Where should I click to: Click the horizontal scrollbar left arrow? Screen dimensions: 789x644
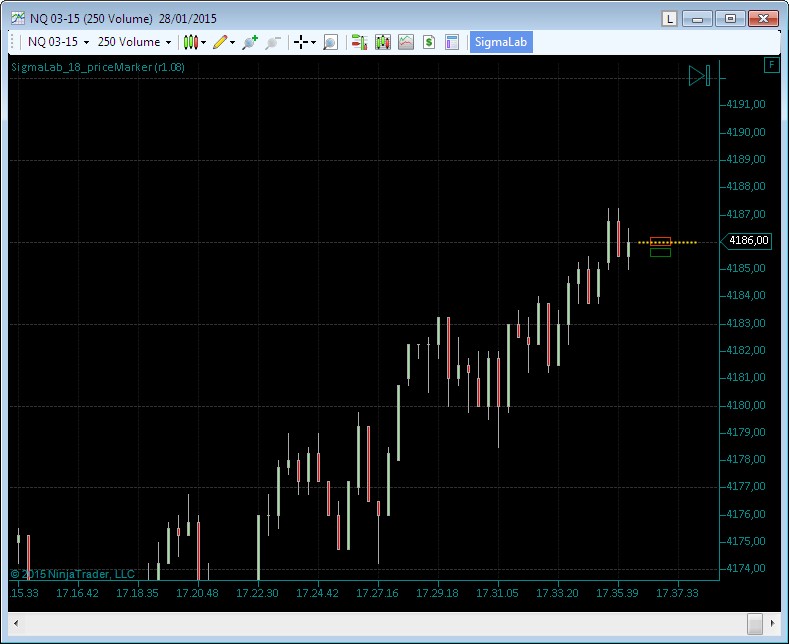(16, 624)
